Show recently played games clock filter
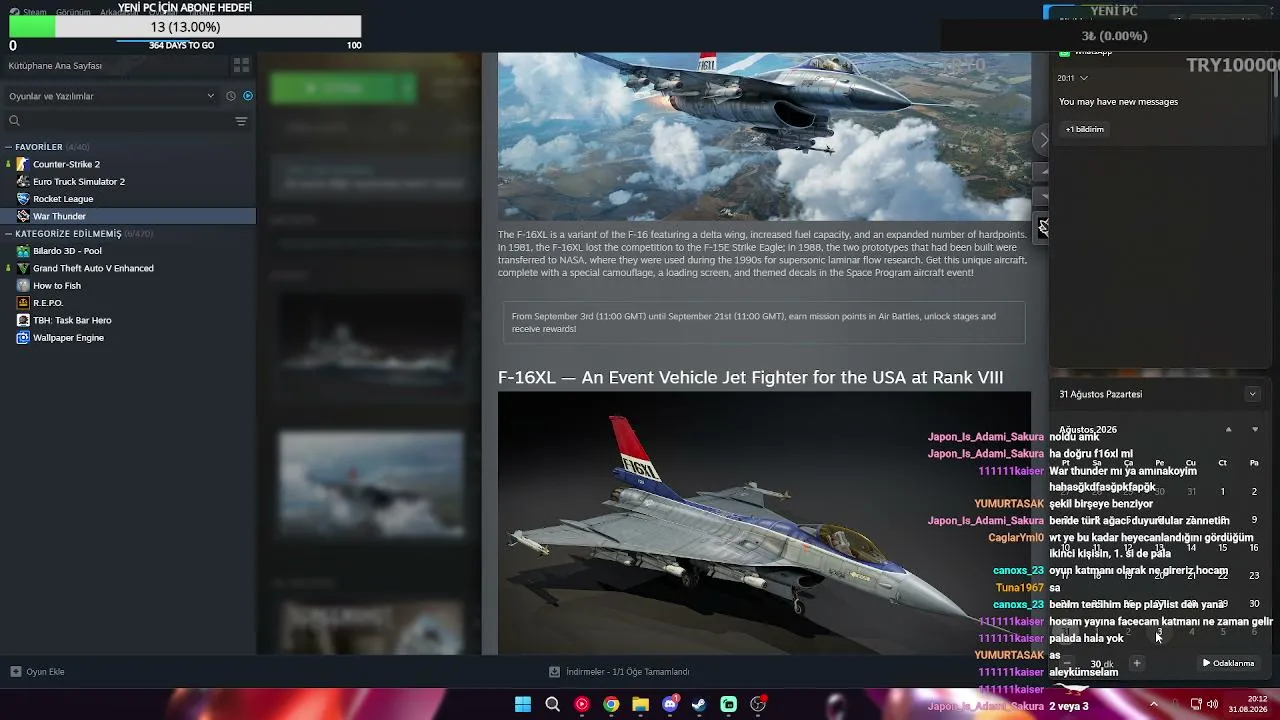This screenshot has height=720, width=1280. [231, 96]
